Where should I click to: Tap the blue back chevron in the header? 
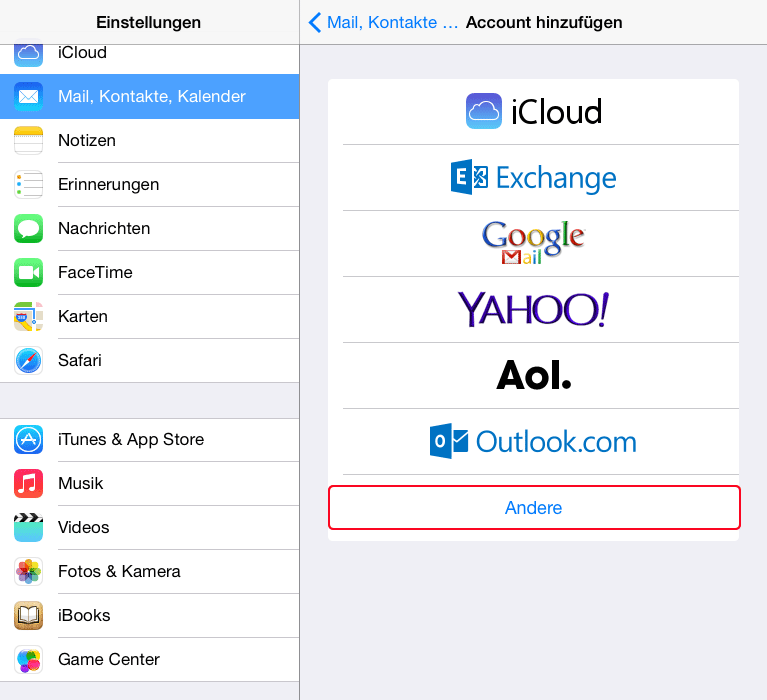point(315,23)
